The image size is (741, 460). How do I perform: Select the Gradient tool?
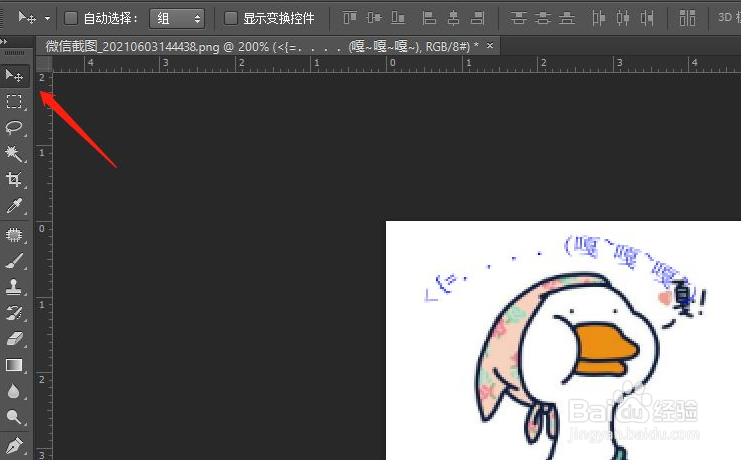pos(14,365)
